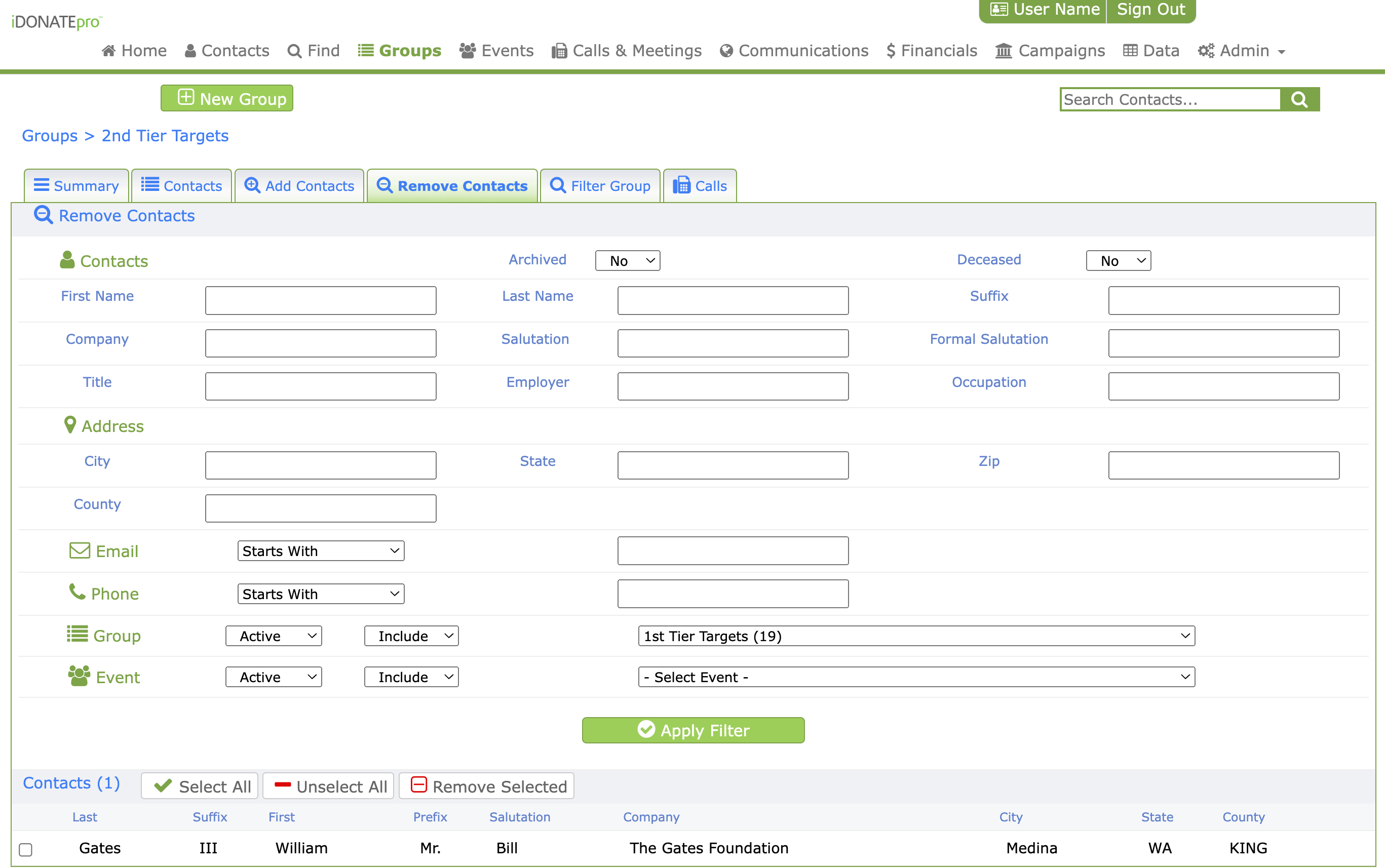
Task: Click the red icon on Remove Selected
Action: pyautogui.click(x=419, y=784)
